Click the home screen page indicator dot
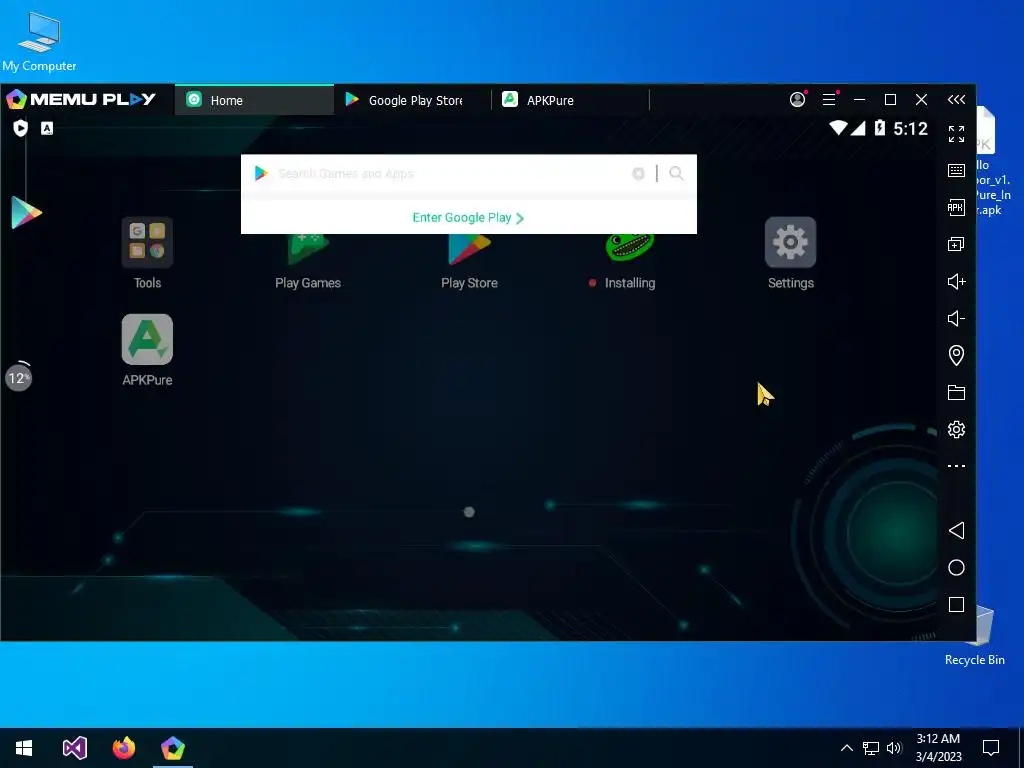Viewport: 1024px width, 768px height. [x=469, y=512]
